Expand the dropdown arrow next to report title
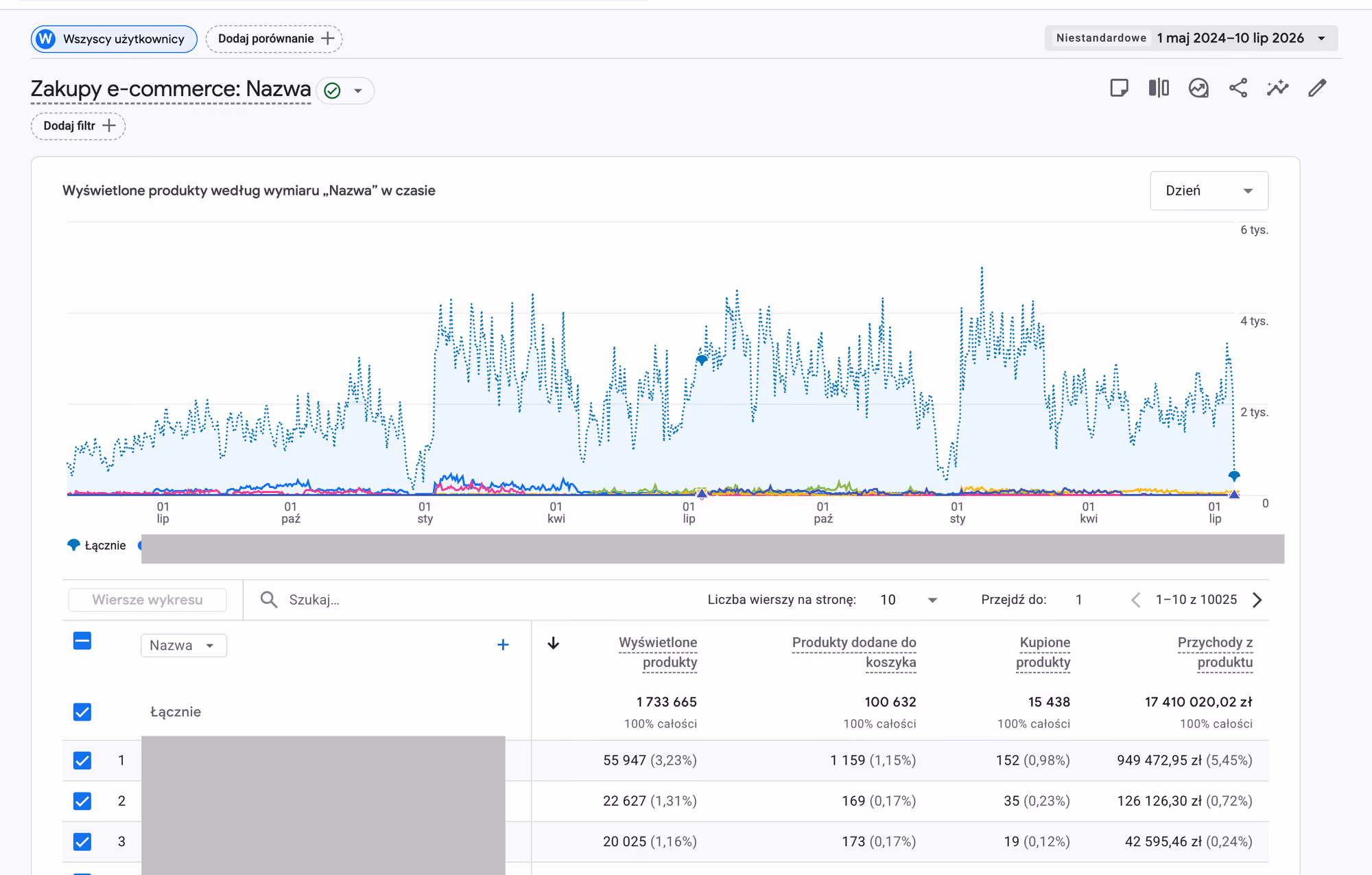This screenshot has width=1372, height=875. (358, 91)
